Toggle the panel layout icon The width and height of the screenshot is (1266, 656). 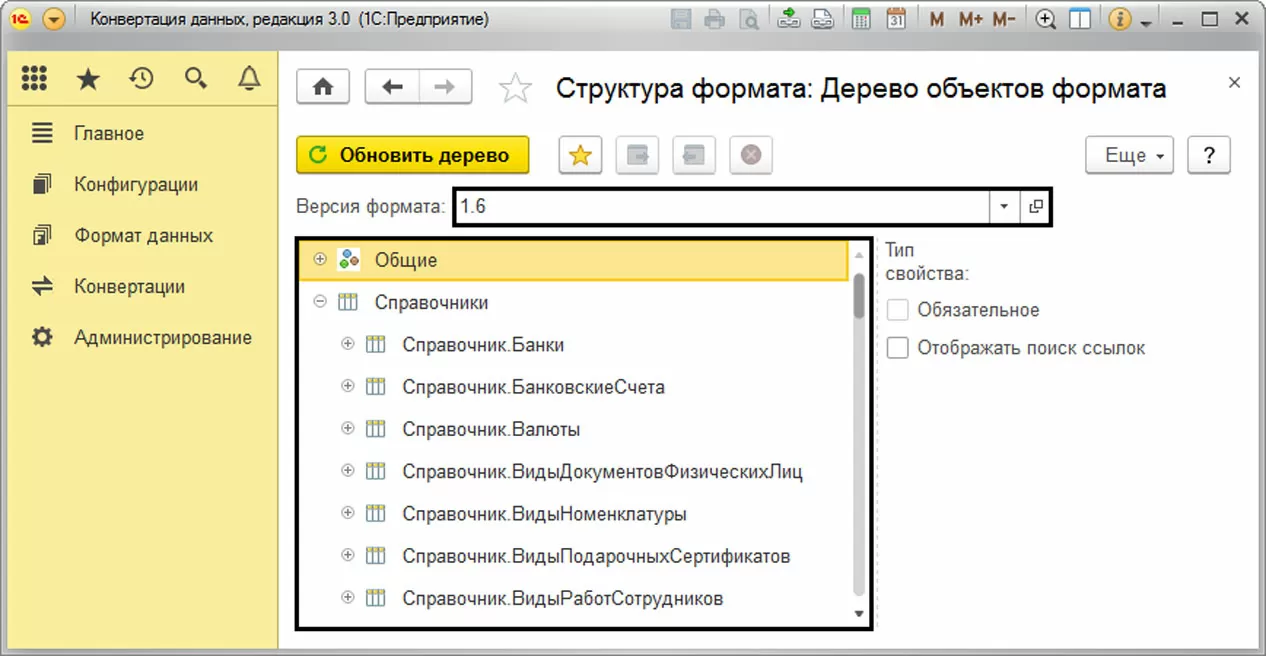tap(1079, 19)
